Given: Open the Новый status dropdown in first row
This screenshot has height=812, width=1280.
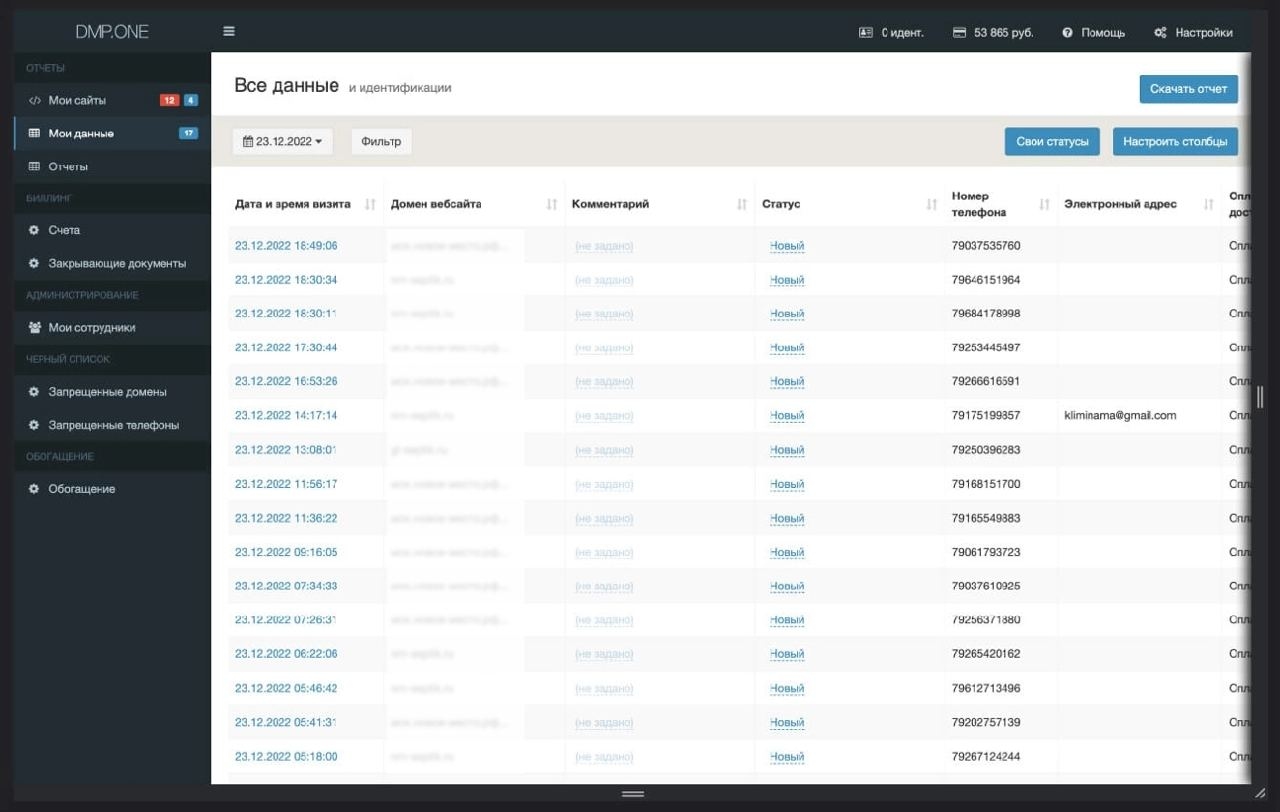Looking at the screenshot, I should pos(787,246).
